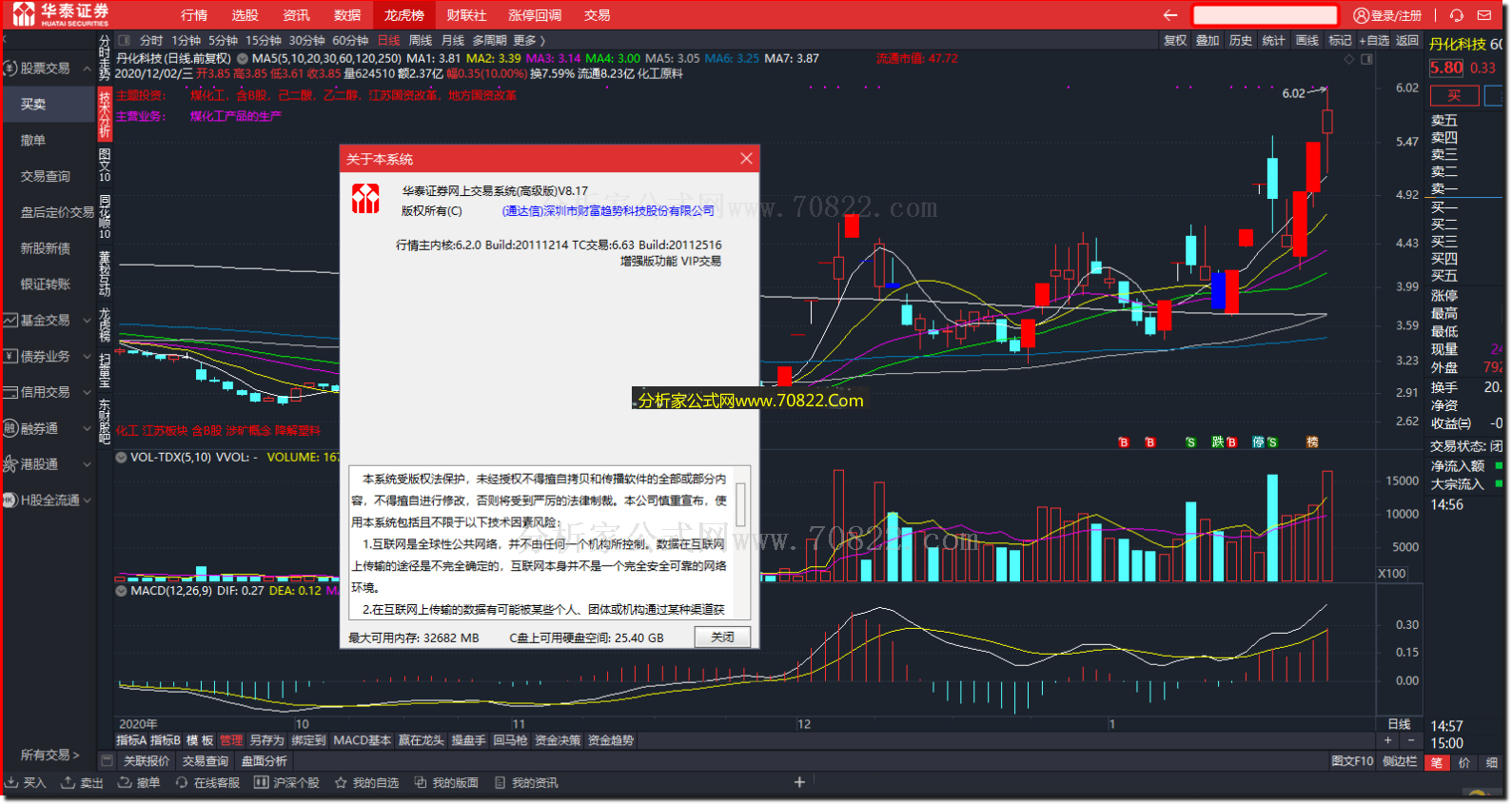Viewport: 1512px width, 804px height.
Task: Expand the H股全流通 sidebar section
Action: [48, 500]
